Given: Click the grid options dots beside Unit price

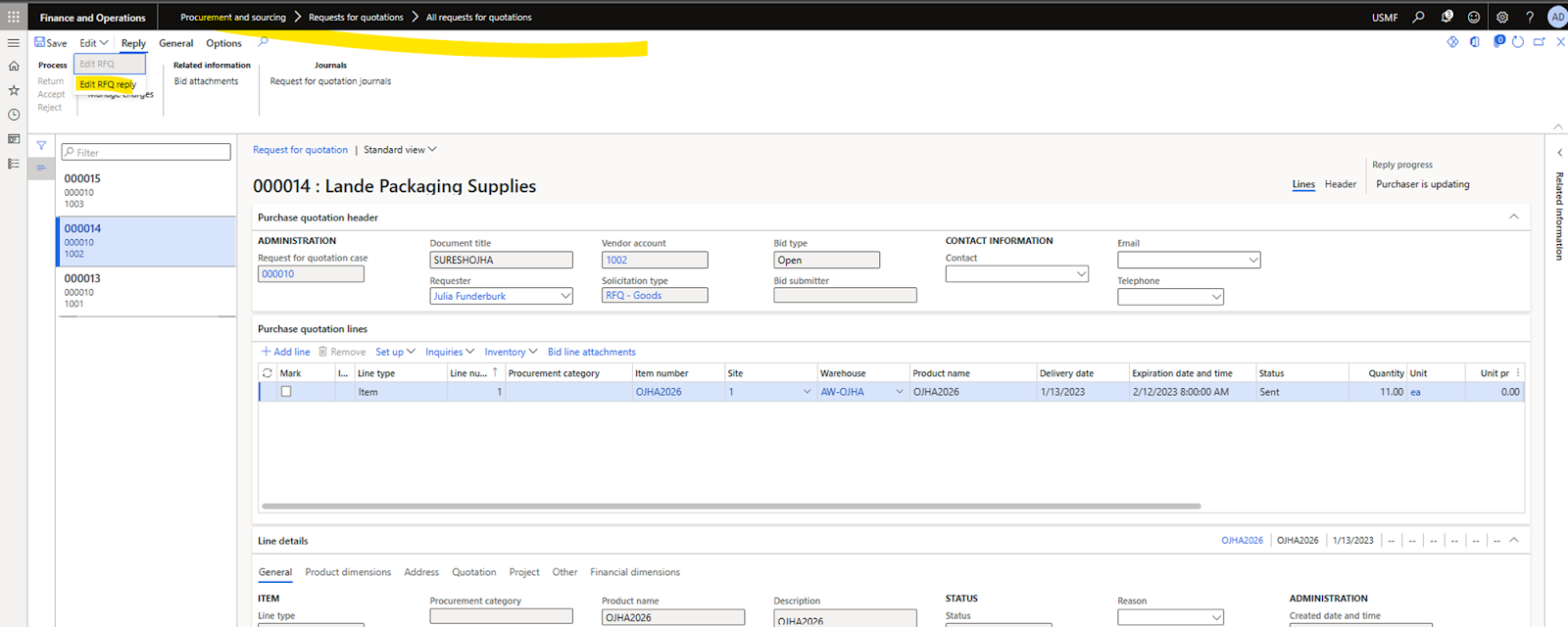Looking at the screenshot, I should (x=1518, y=373).
